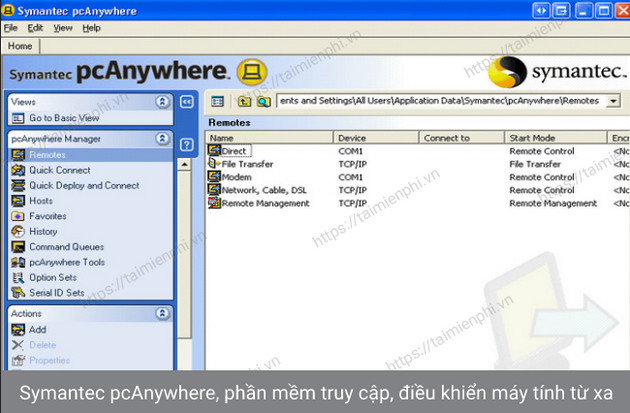Click the Quick Deploy and Connect icon
Screen dimensions: 630x413
pyautogui.click(x=18, y=185)
